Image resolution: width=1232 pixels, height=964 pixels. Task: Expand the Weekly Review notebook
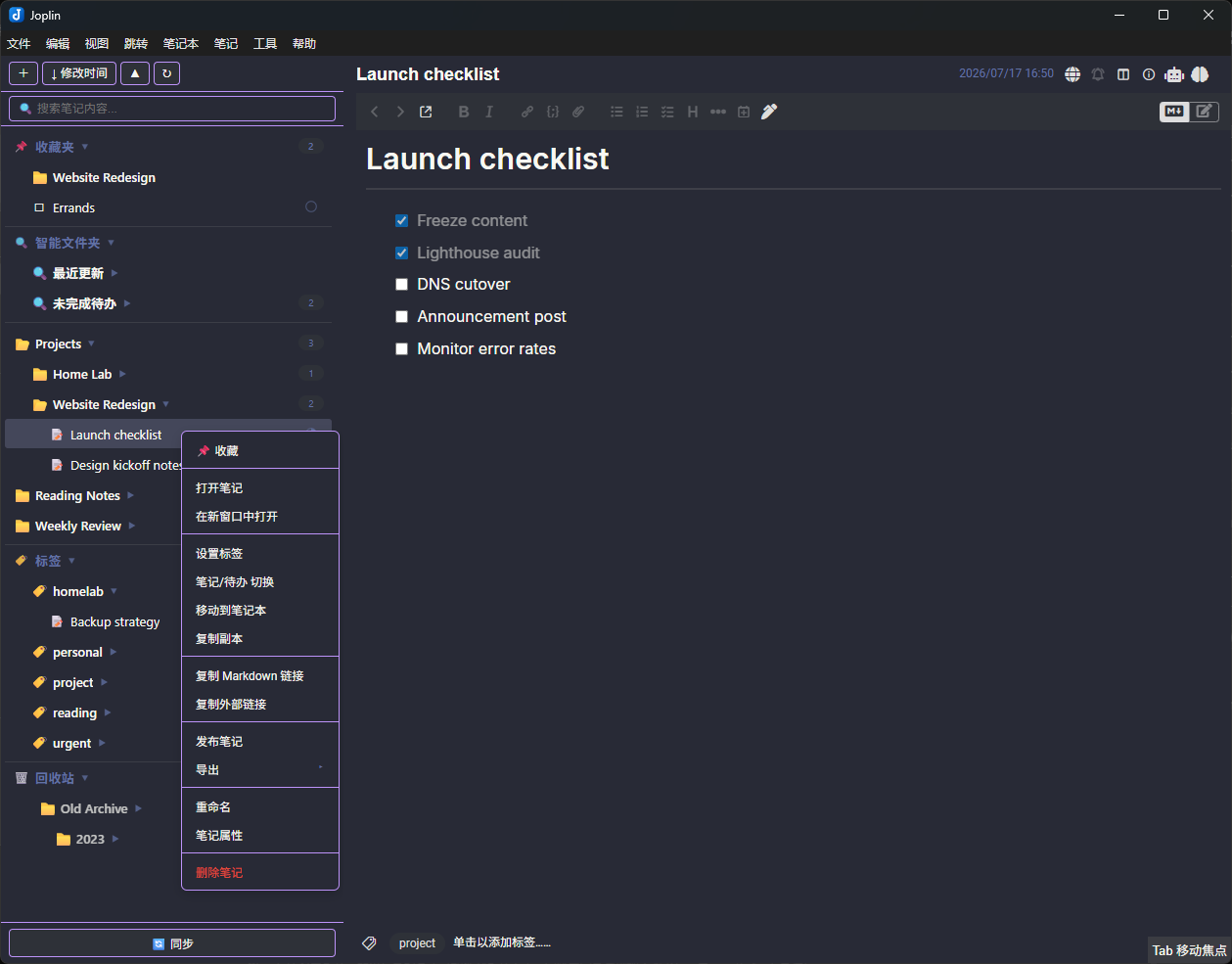[x=132, y=526]
